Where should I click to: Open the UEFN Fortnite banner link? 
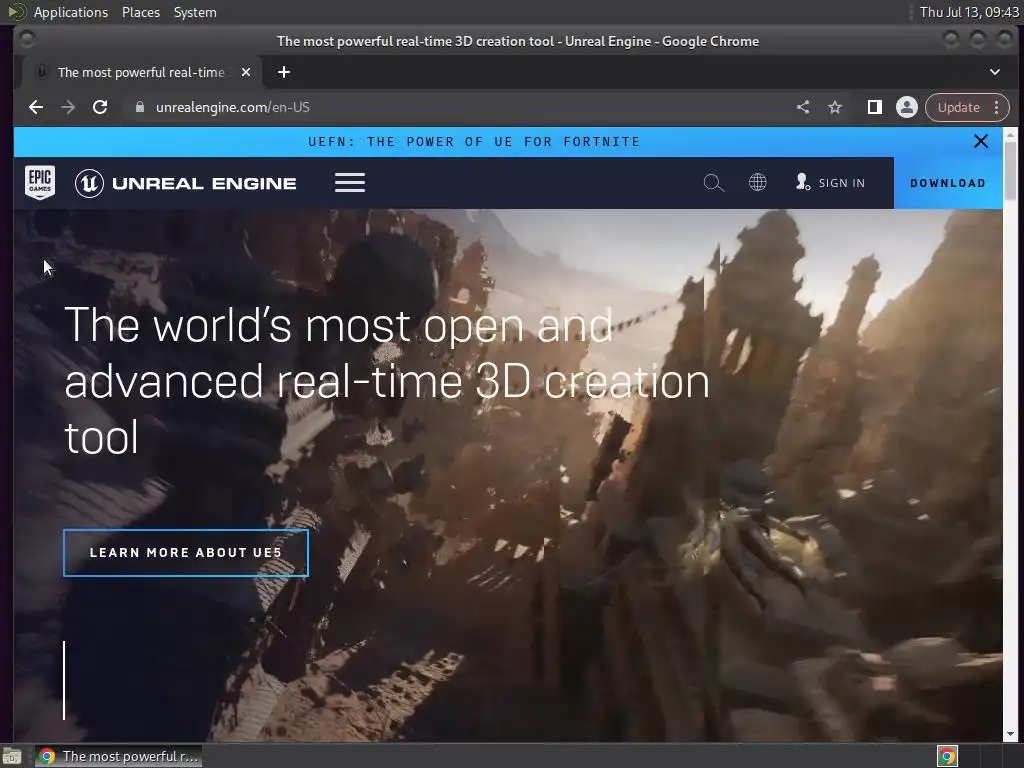coord(474,142)
